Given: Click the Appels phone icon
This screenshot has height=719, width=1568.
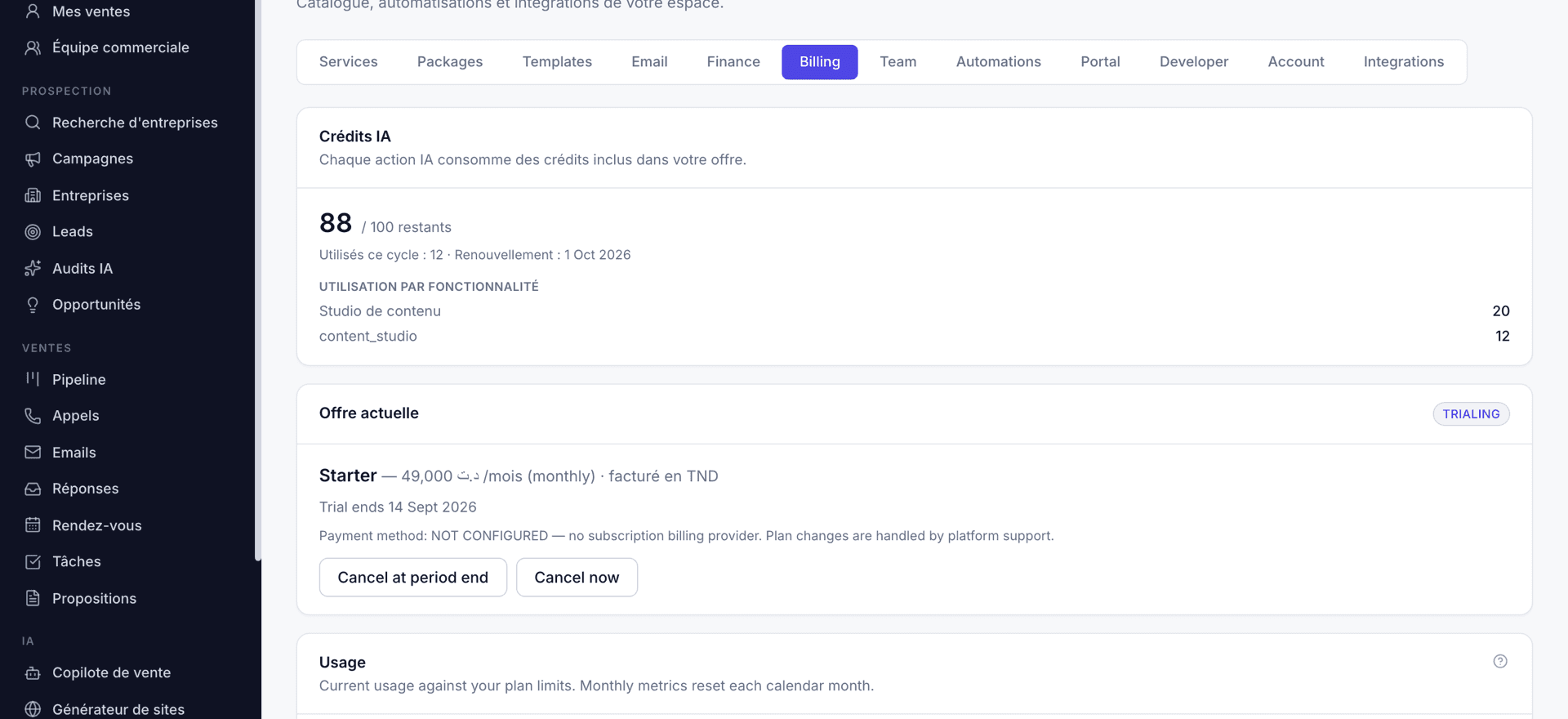Looking at the screenshot, I should pos(33,416).
